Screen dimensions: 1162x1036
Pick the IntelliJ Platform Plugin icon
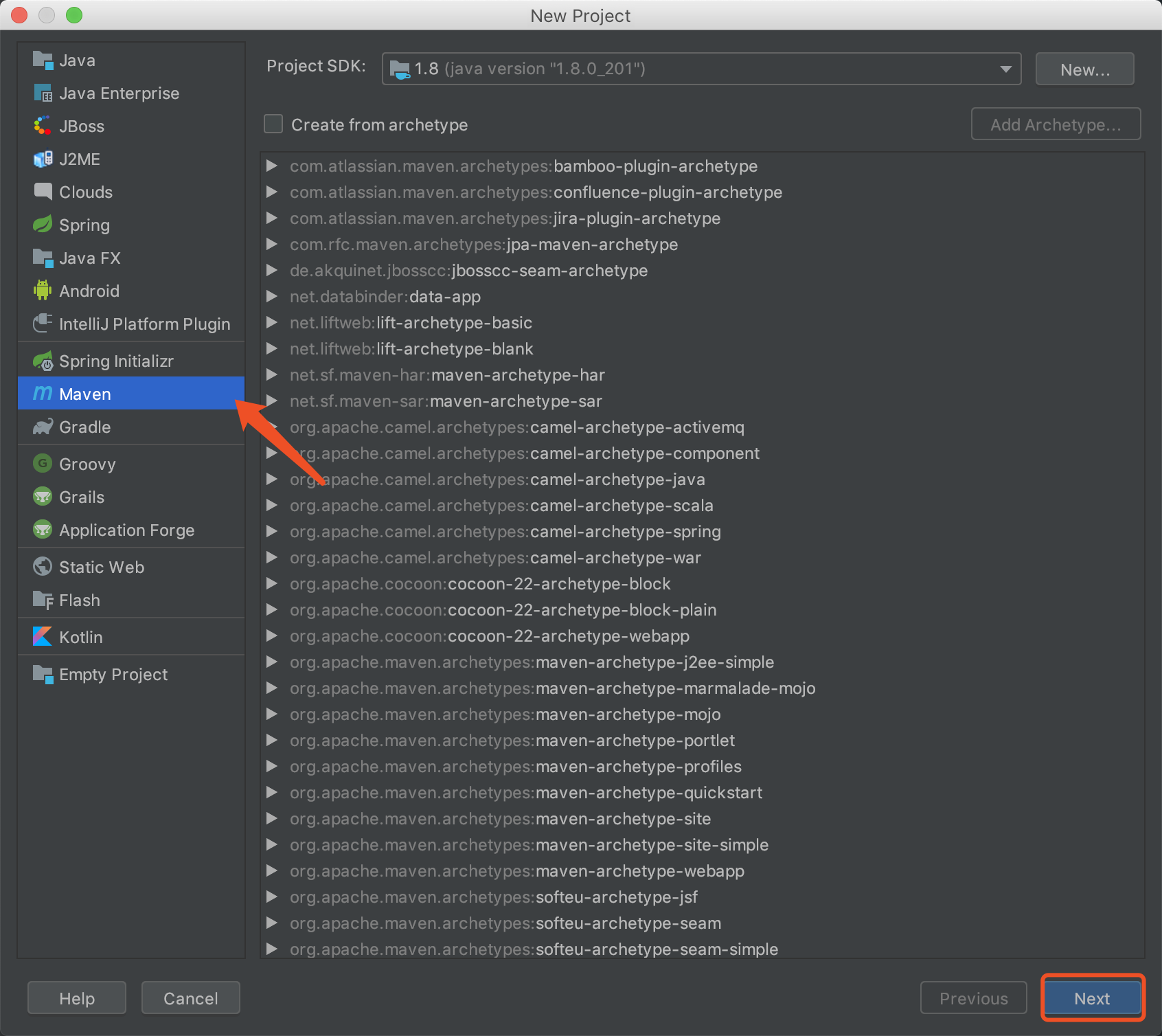(x=43, y=324)
